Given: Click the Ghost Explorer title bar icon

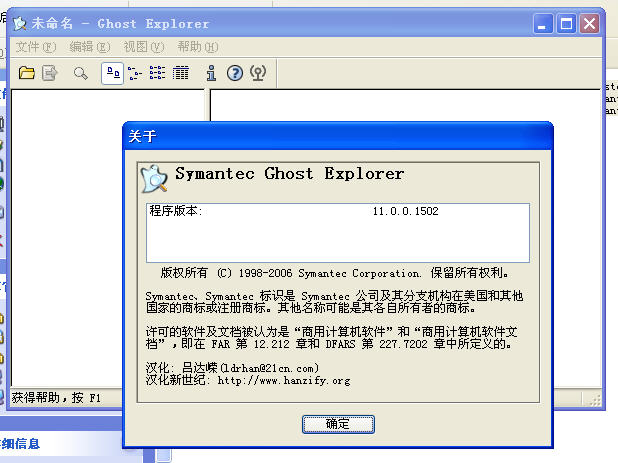Looking at the screenshot, I should 20,24.
